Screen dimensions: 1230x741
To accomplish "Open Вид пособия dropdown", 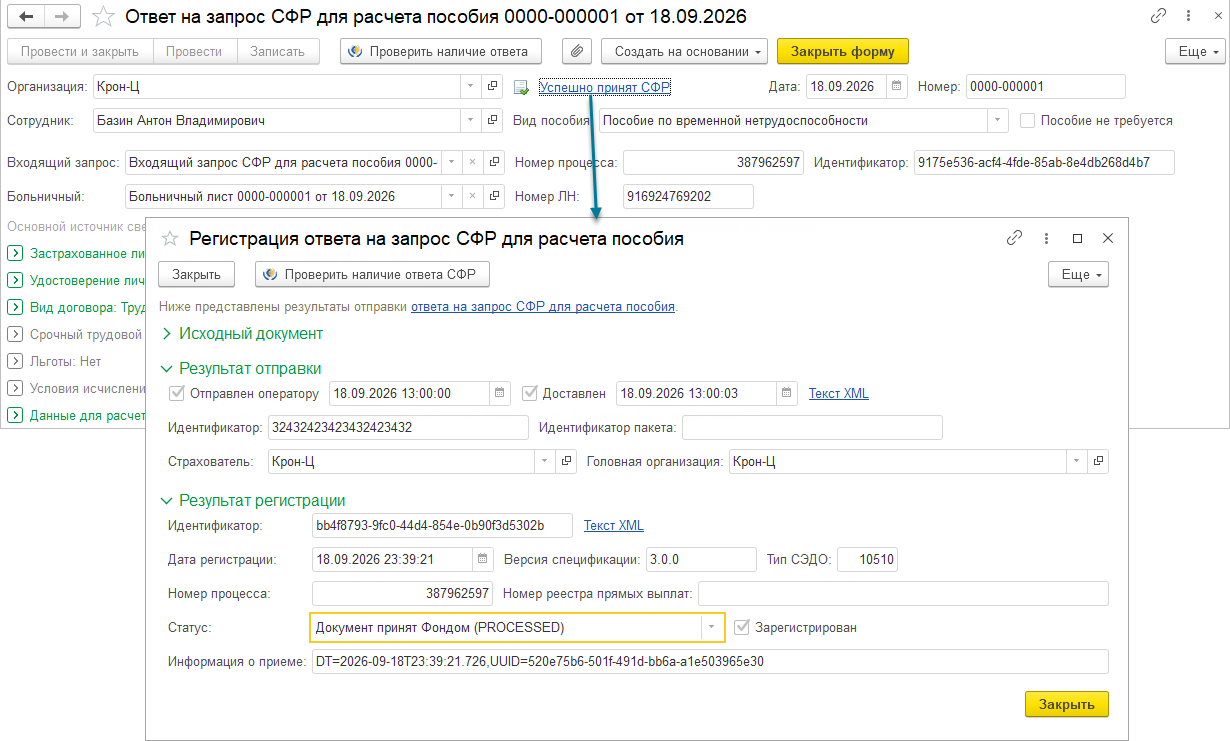I will click(x=998, y=121).
